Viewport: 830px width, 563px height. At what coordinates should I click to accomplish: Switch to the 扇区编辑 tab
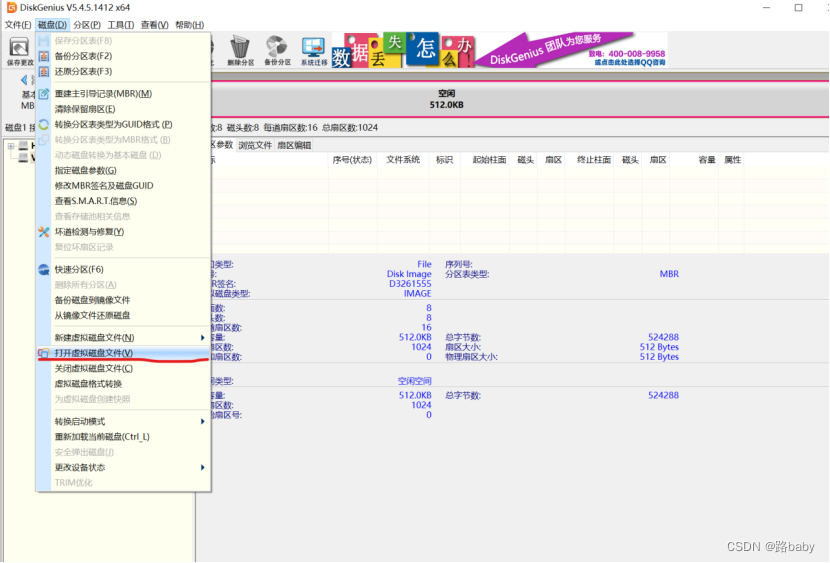(x=294, y=146)
